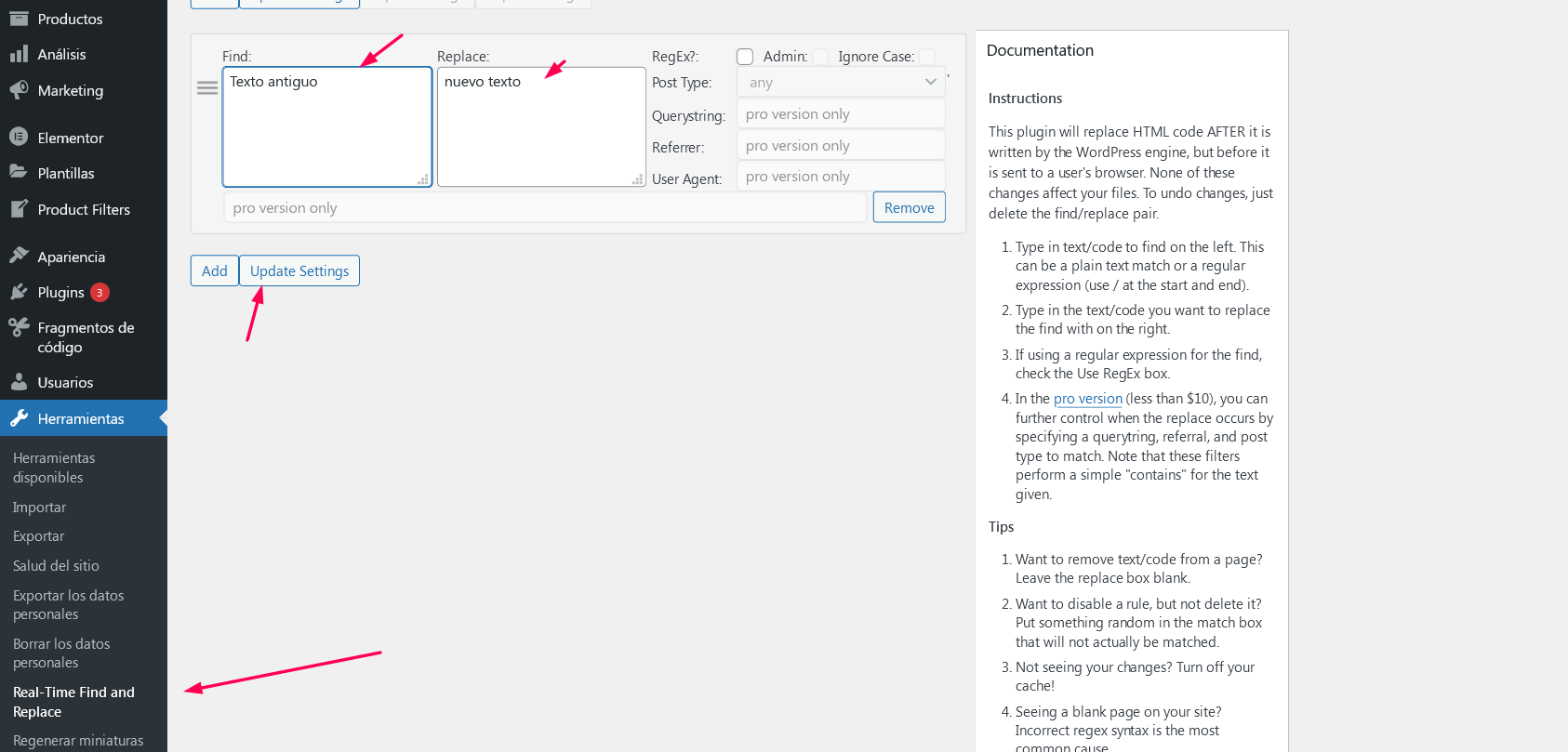Grab the Find textarea resize handle
The height and width of the screenshot is (752, 1568).
point(424,179)
